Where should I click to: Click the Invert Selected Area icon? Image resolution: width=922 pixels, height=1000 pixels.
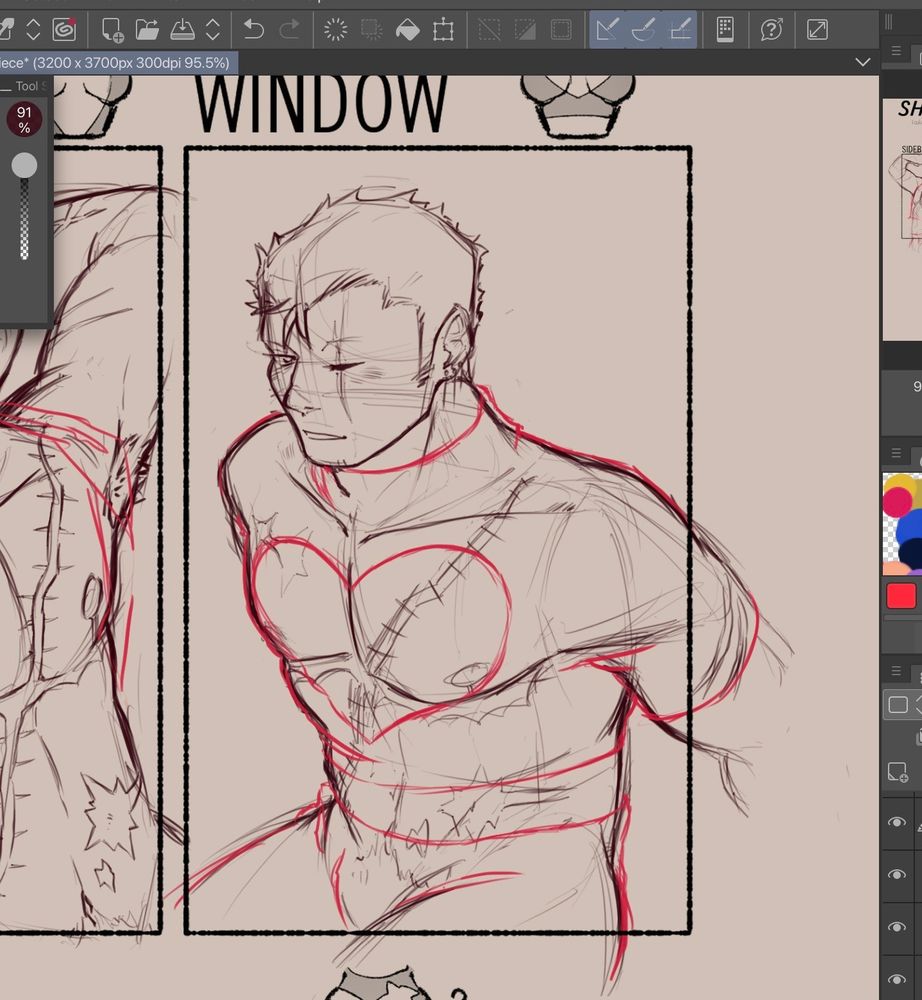525,29
